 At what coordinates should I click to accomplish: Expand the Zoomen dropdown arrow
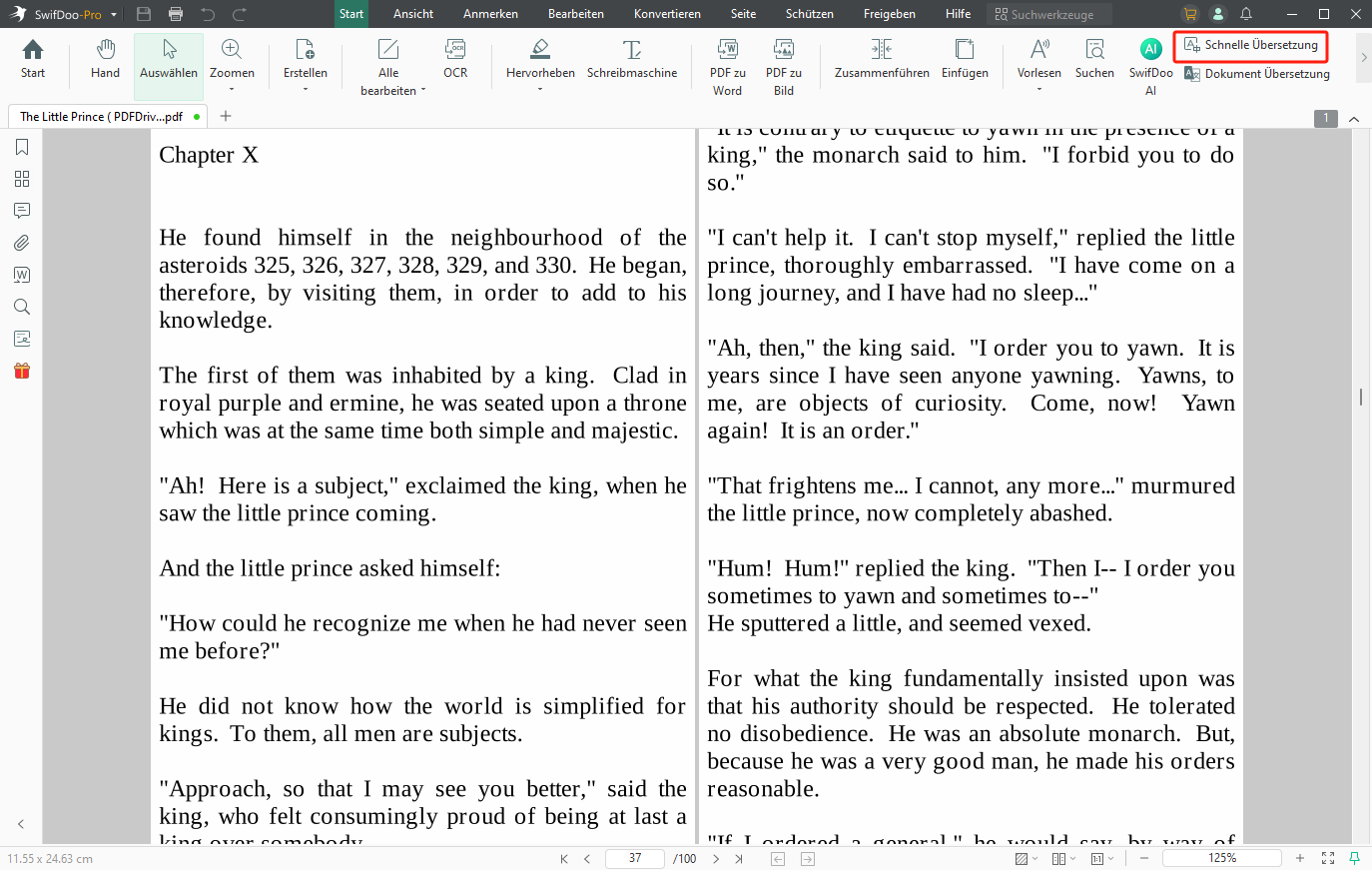(232, 90)
